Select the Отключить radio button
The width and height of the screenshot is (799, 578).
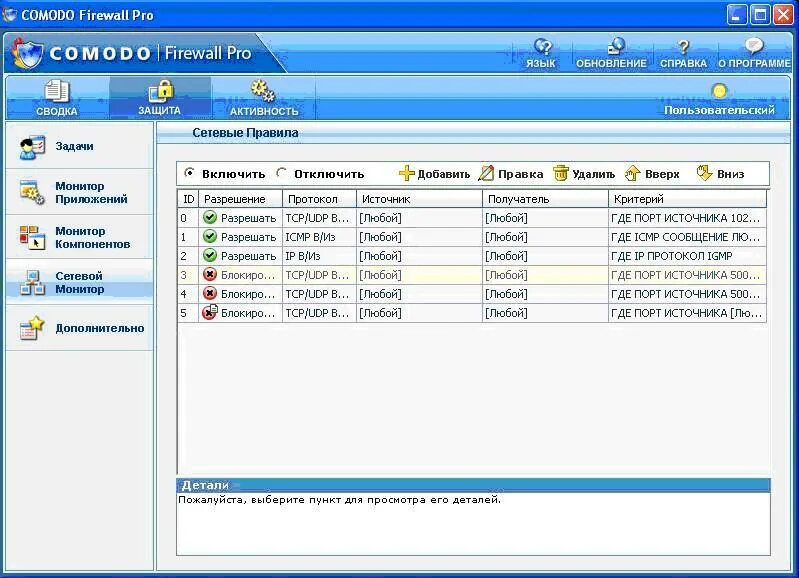pos(281,173)
